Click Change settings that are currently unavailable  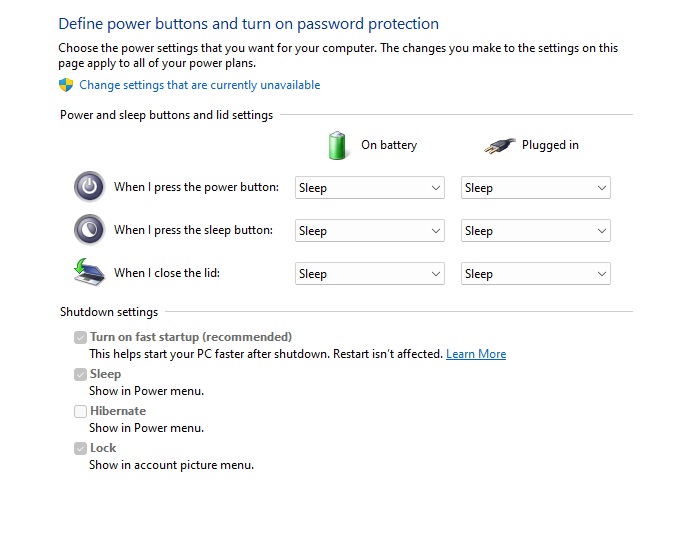click(x=200, y=86)
